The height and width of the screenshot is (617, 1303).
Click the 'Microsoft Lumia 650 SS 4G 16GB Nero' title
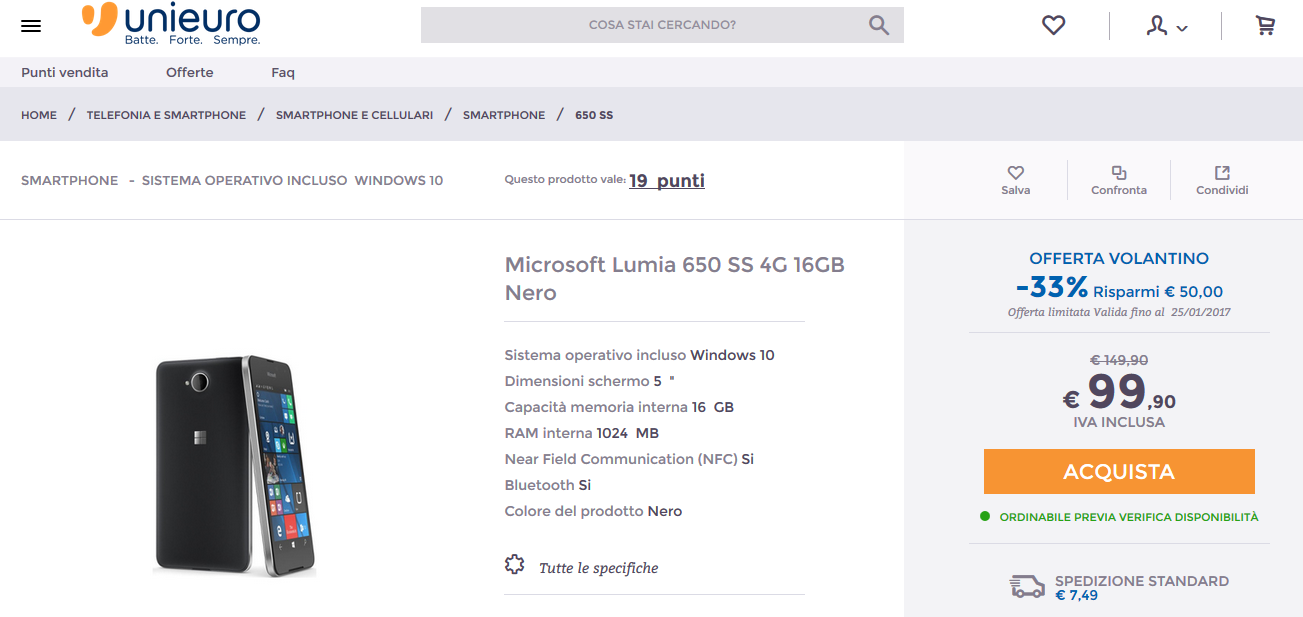tap(675, 279)
